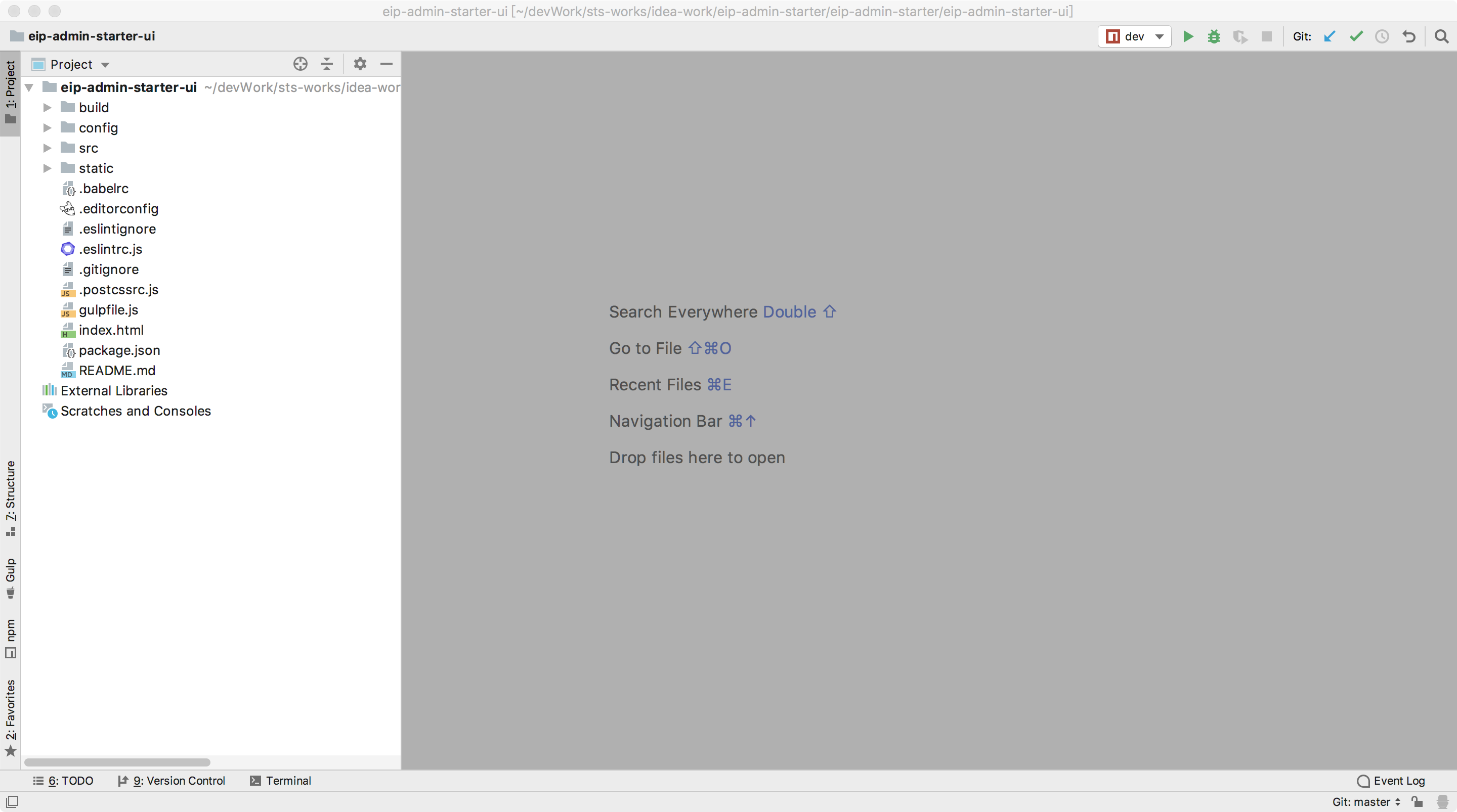
Task: Show Git history with the clock icon
Action: pyautogui.click(x=1382, y=37)
